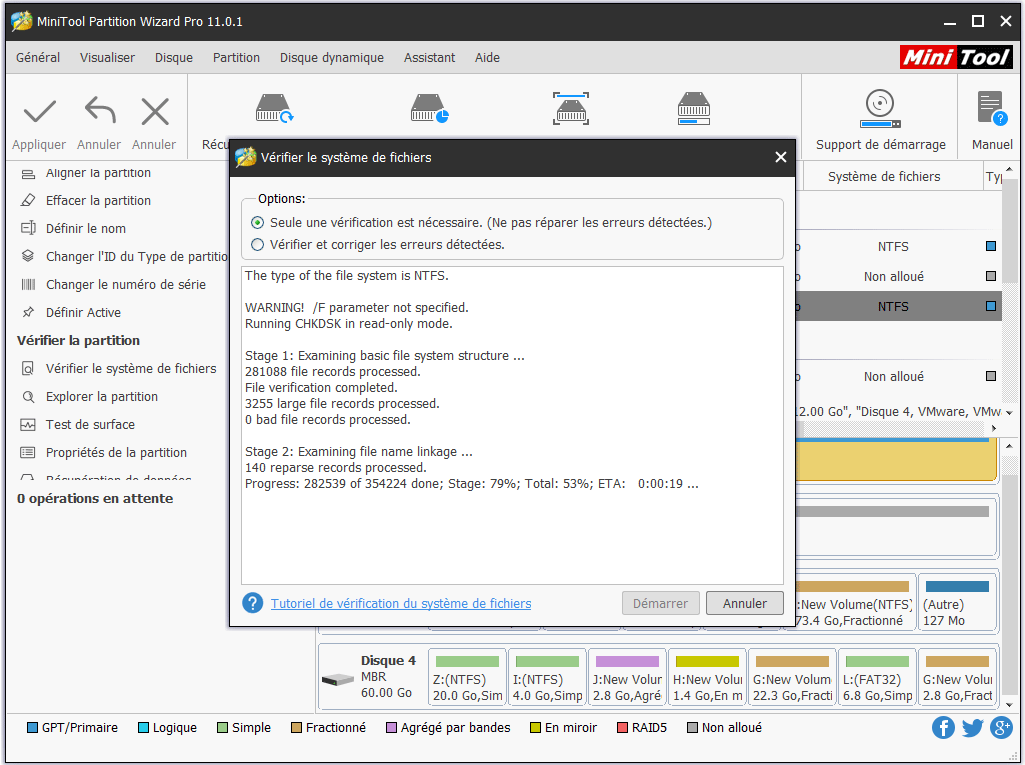Screen dimensions: 1025x765
Task: Click the En miroir legend color swatch
Action: click(x=535, y=728)
